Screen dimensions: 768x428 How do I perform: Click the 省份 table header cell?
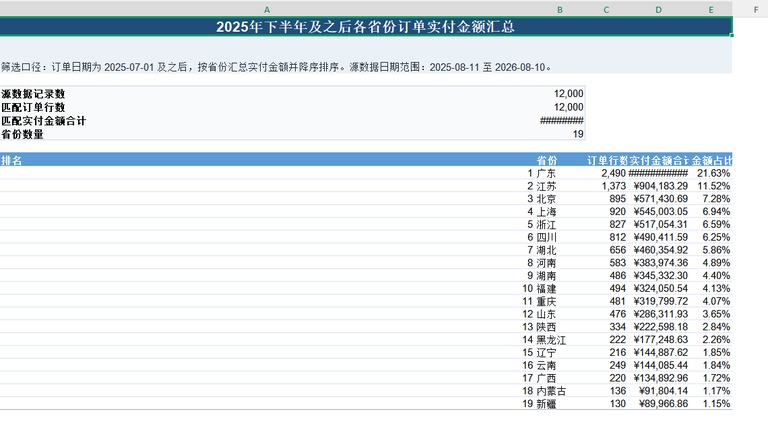(560, 160)
